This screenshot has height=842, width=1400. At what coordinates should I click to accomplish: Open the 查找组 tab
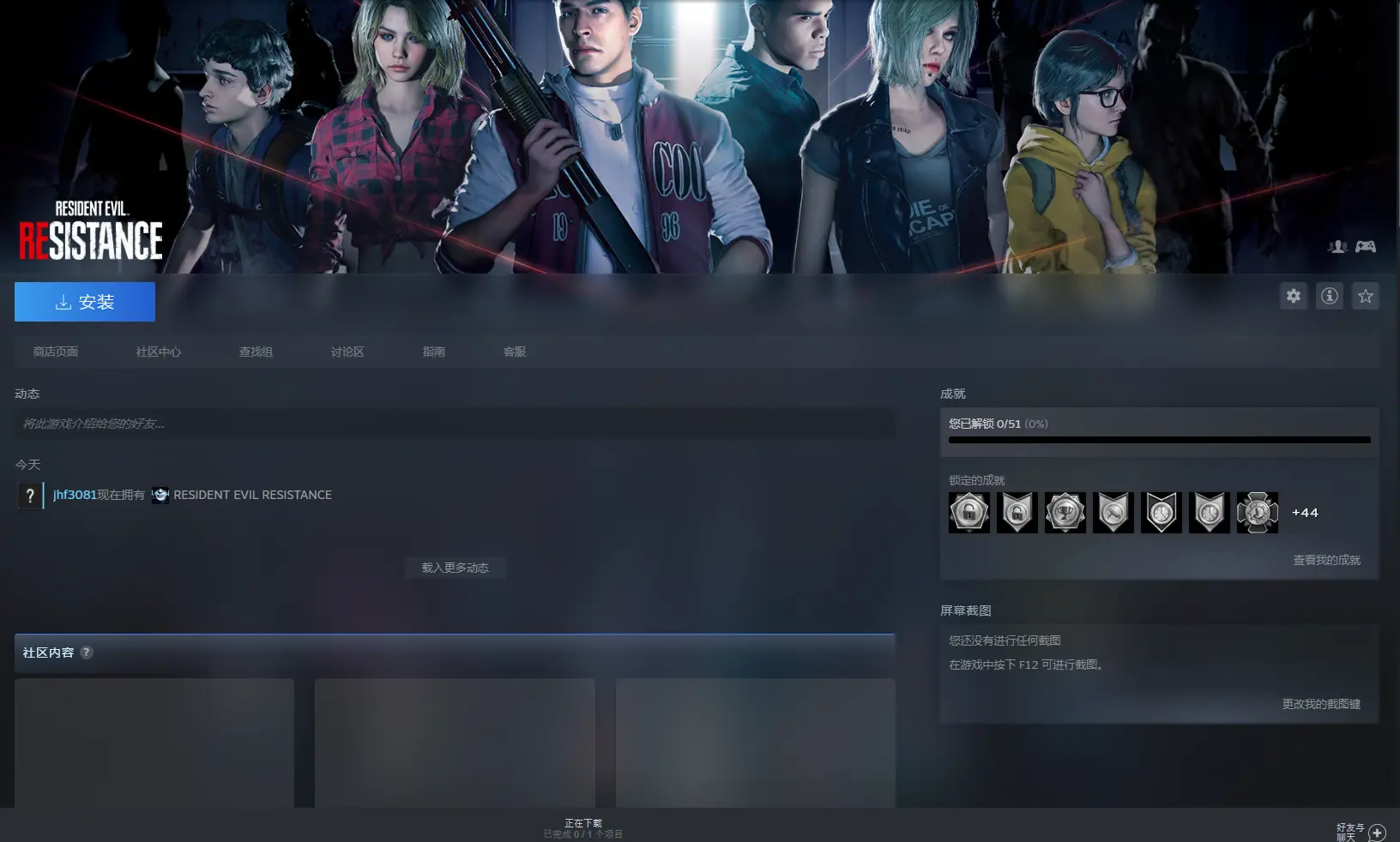point(256,352)
